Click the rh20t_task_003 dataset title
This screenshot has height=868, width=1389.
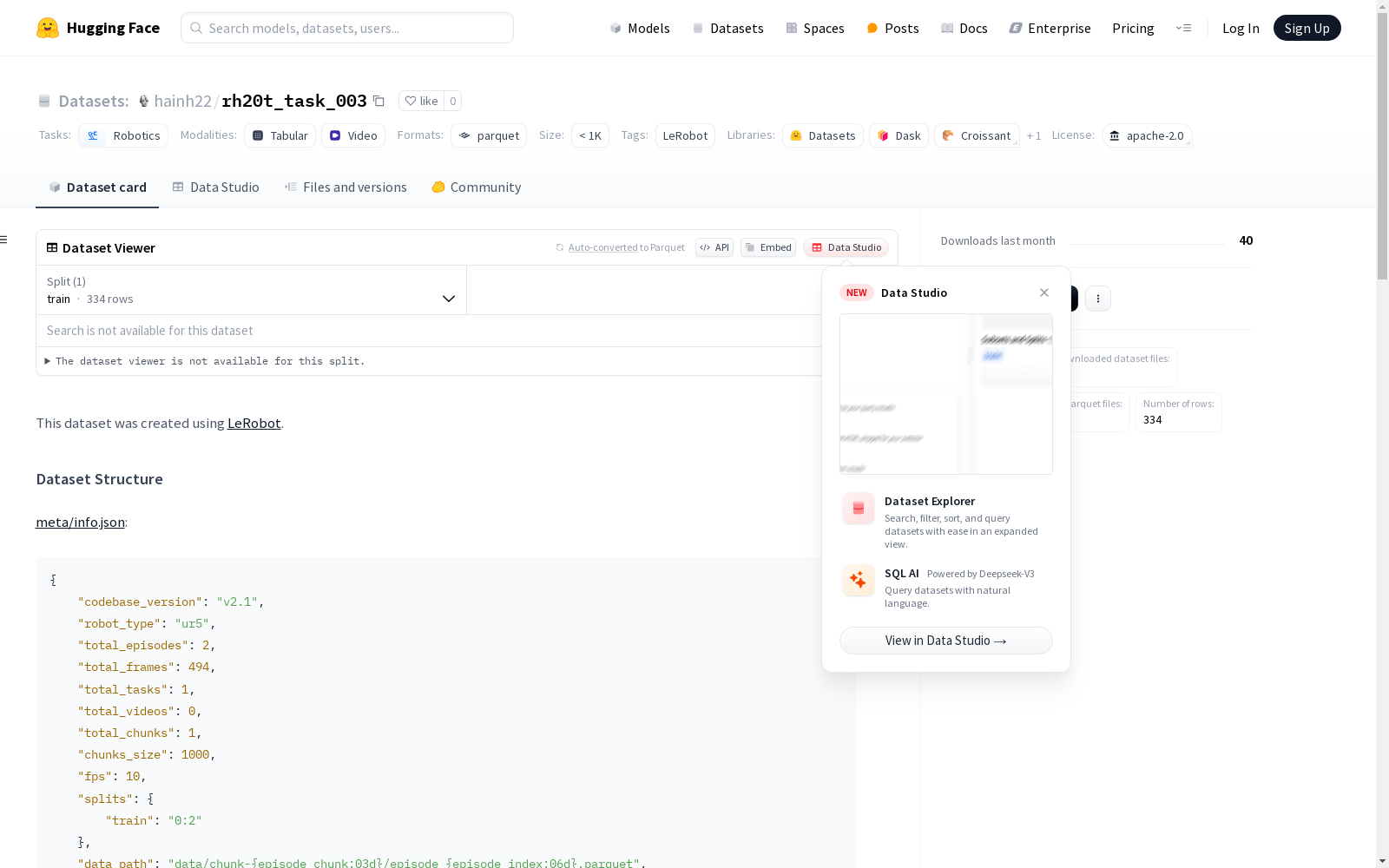294,101
